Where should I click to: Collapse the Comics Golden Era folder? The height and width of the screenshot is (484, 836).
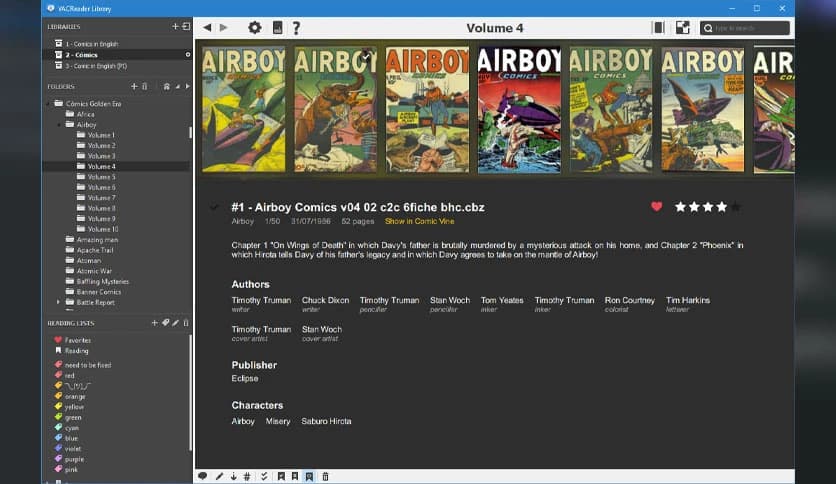pos(48,103)
